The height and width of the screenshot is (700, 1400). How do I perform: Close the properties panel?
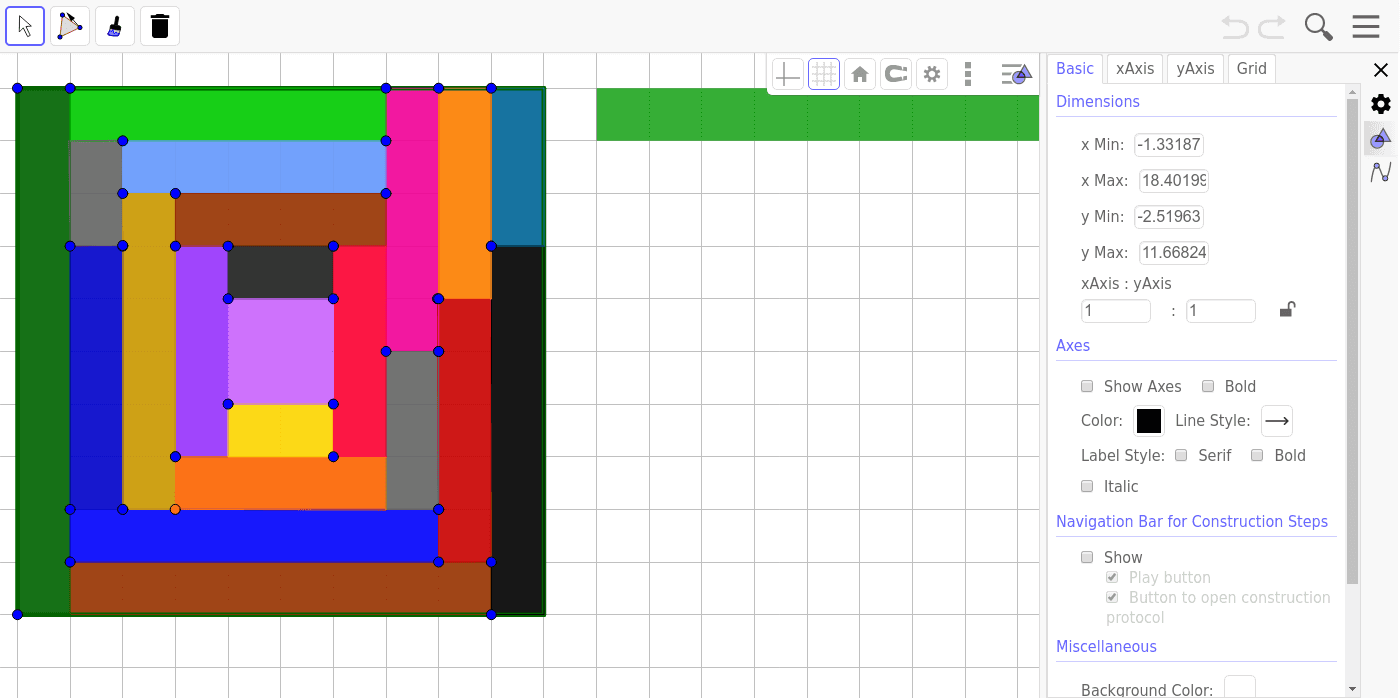click(1381, 70)
